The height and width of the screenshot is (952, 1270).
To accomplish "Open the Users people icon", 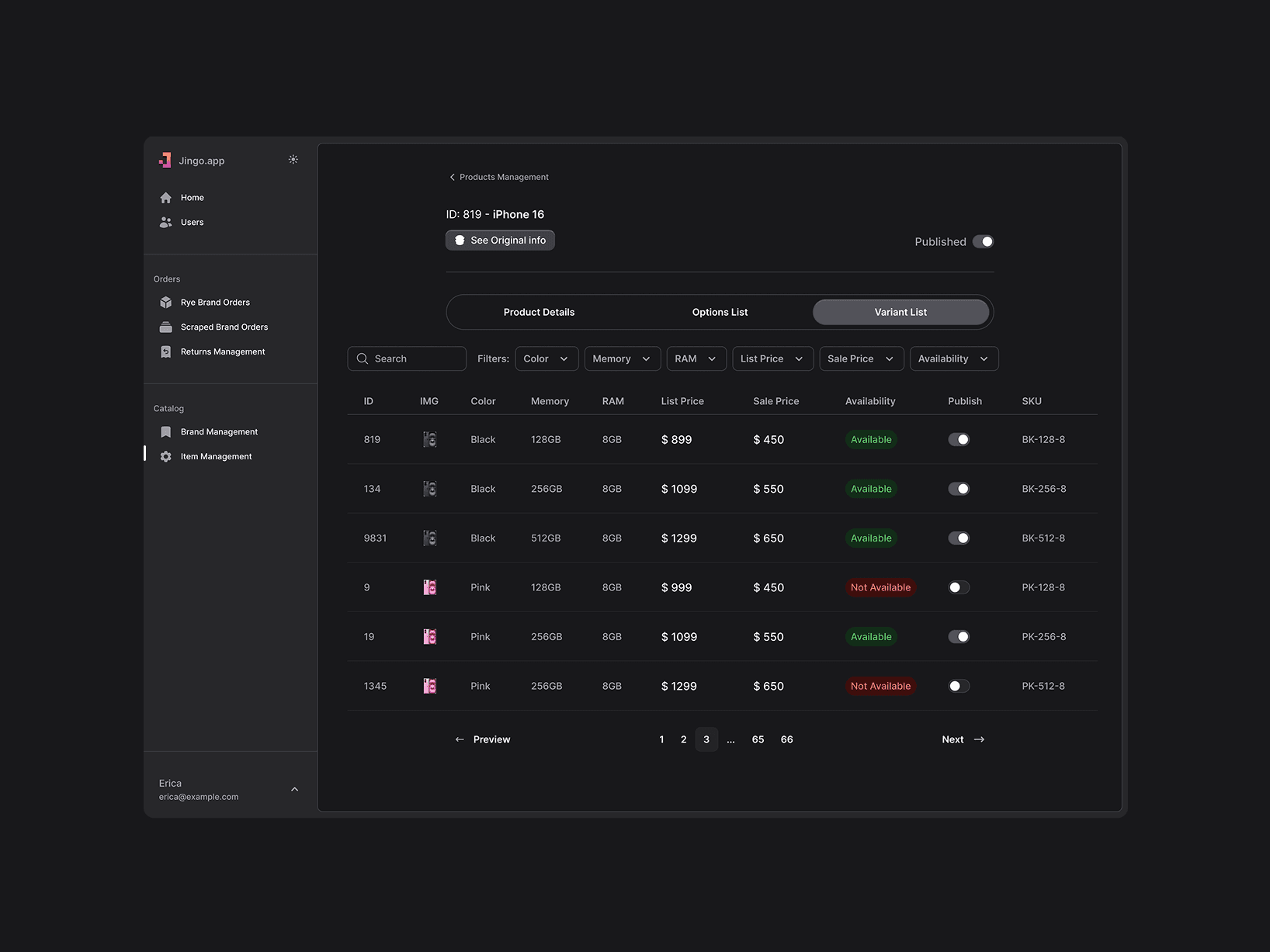I will click(x=165, y=223).
